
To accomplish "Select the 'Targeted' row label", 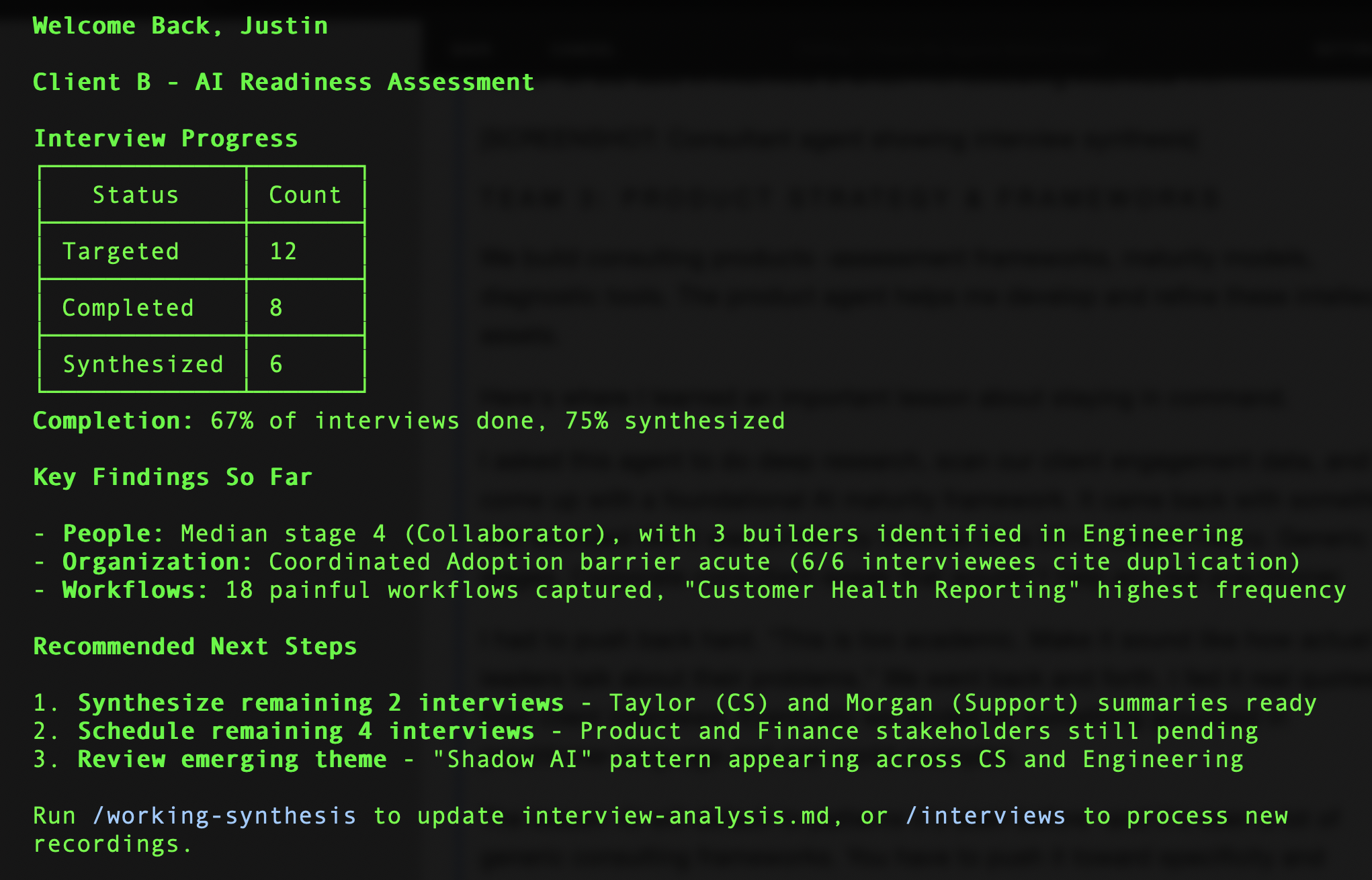I will pyautogui.click(x=121, y=251).
